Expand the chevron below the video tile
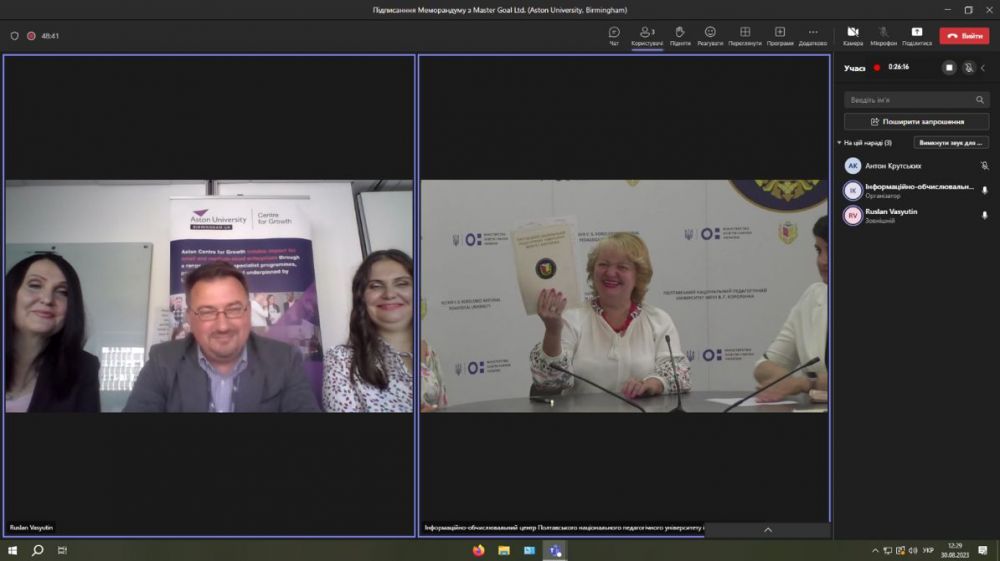This screenshot has width=1000, height=561. pyautogui.click(x=767, y=530)
